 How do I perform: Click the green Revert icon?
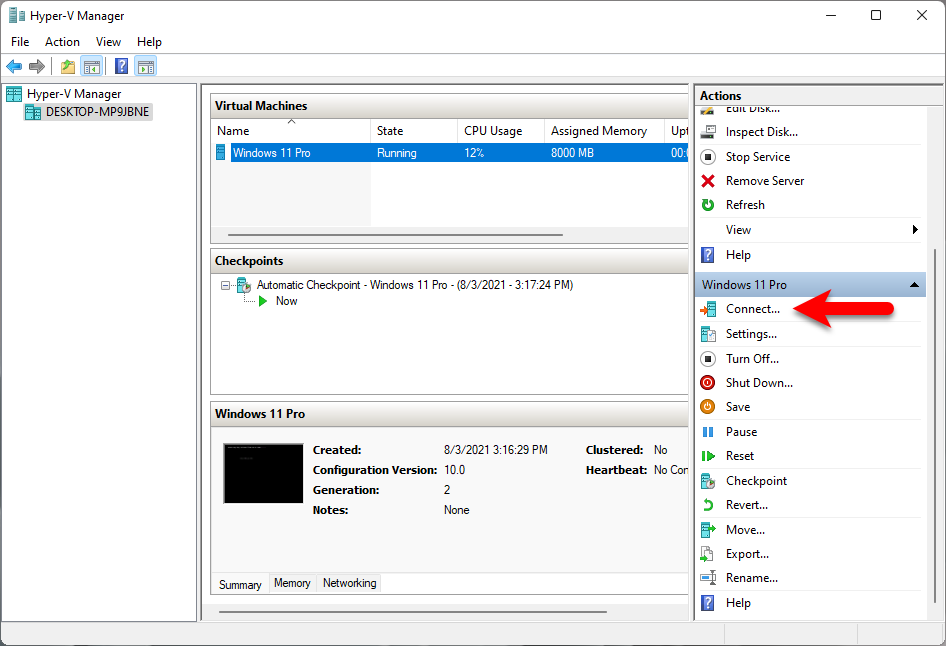708,505
